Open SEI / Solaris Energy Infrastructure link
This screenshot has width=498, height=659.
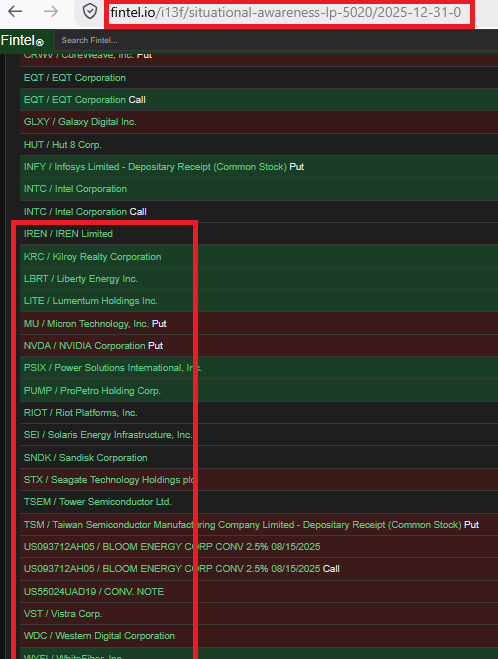[108, 435]
